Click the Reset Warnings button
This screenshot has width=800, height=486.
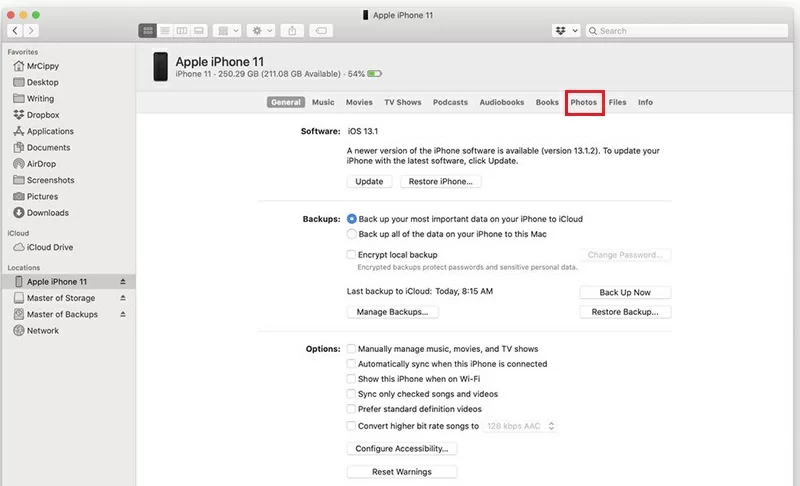(402, 472)
